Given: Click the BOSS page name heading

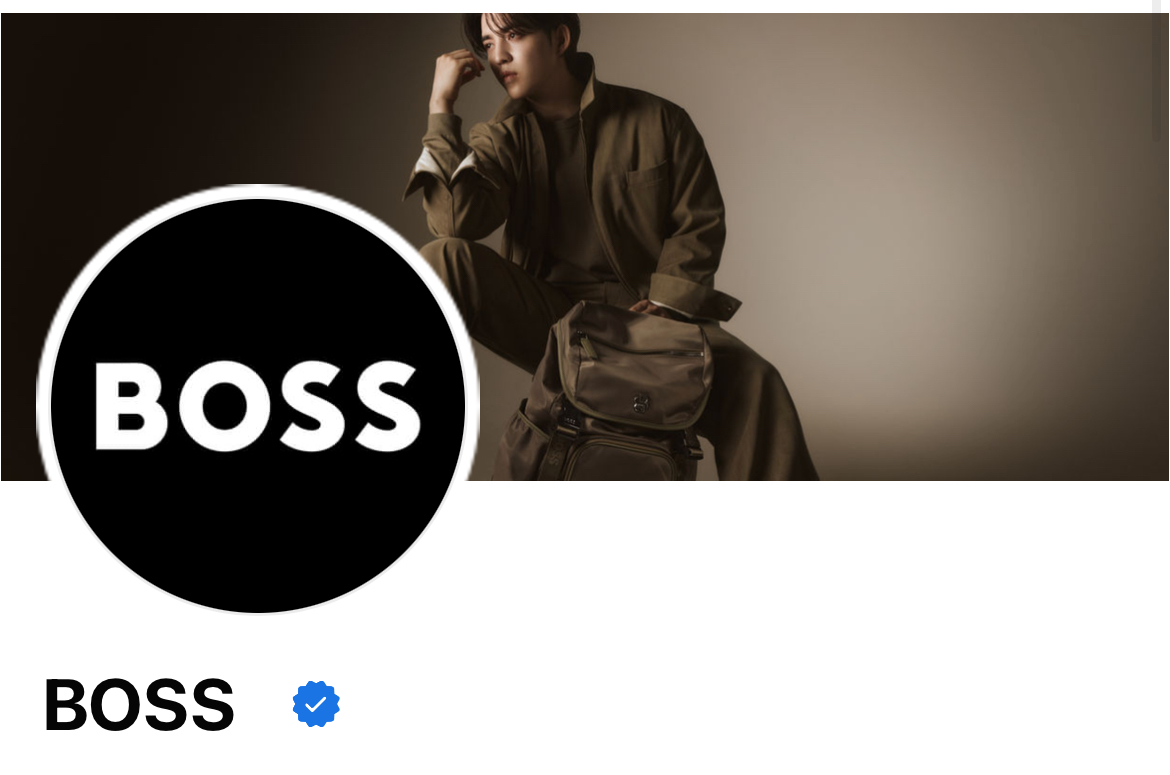Looking at the screenshot, I should (140, 704).
